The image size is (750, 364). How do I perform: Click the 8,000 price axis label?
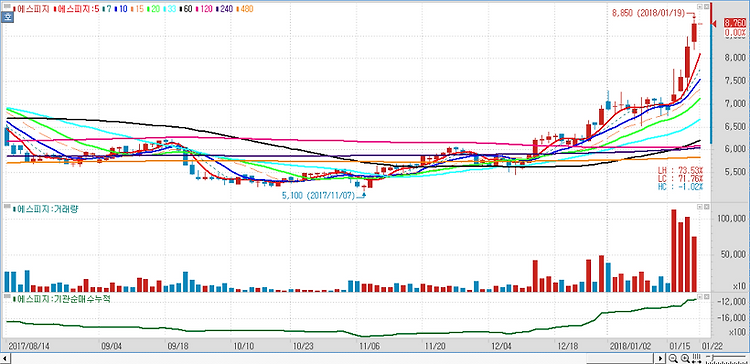[x=735, y=58]
